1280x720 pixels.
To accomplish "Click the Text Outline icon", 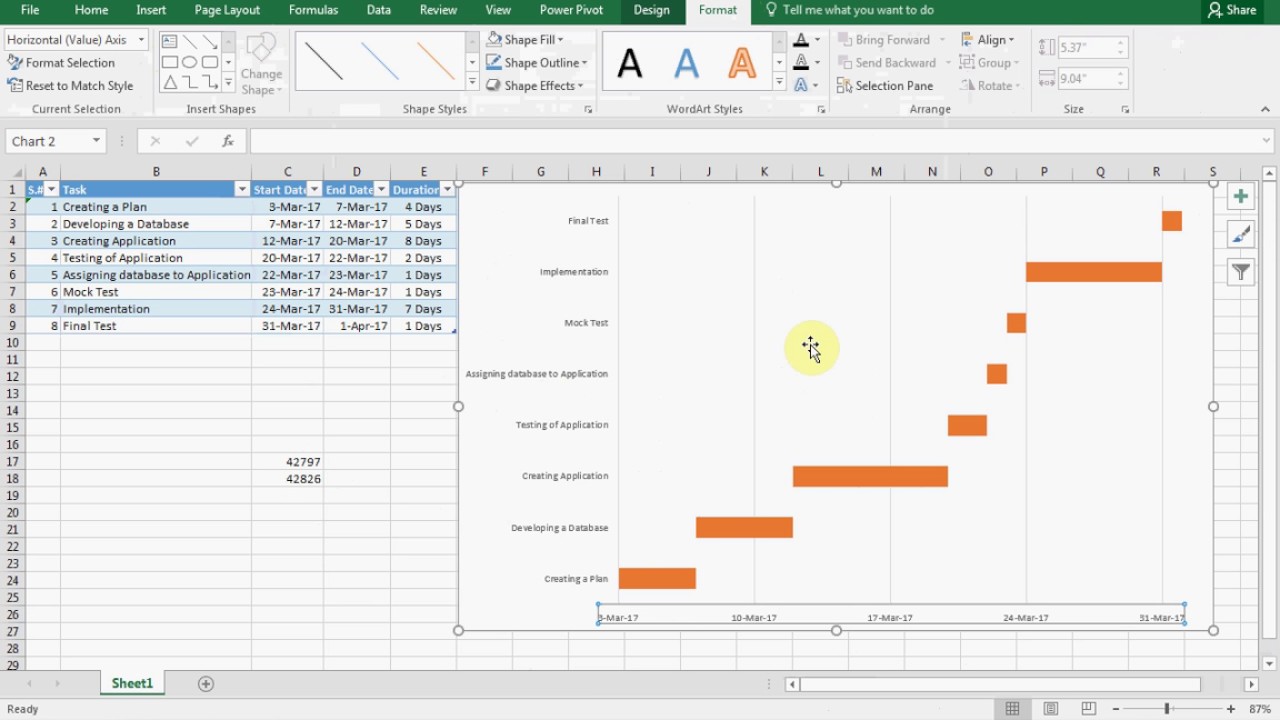I will 800,62.
